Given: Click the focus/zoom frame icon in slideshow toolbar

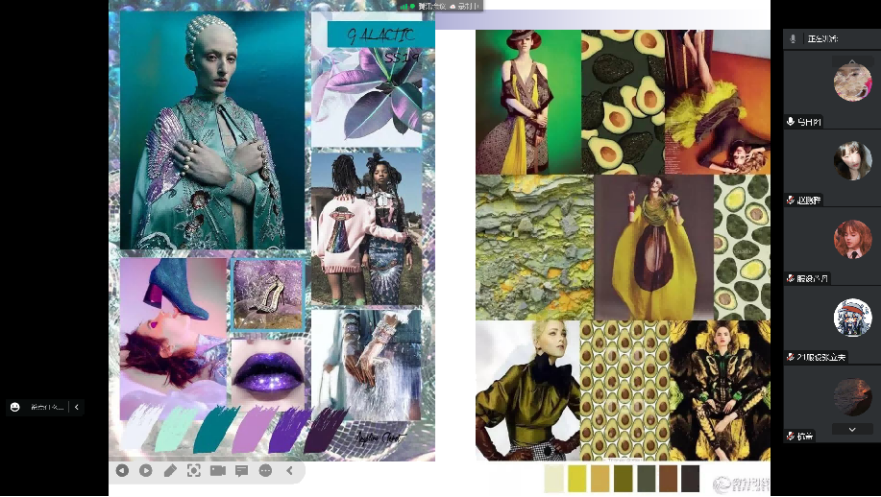Looking at the screenshot, I should (194, 471).
